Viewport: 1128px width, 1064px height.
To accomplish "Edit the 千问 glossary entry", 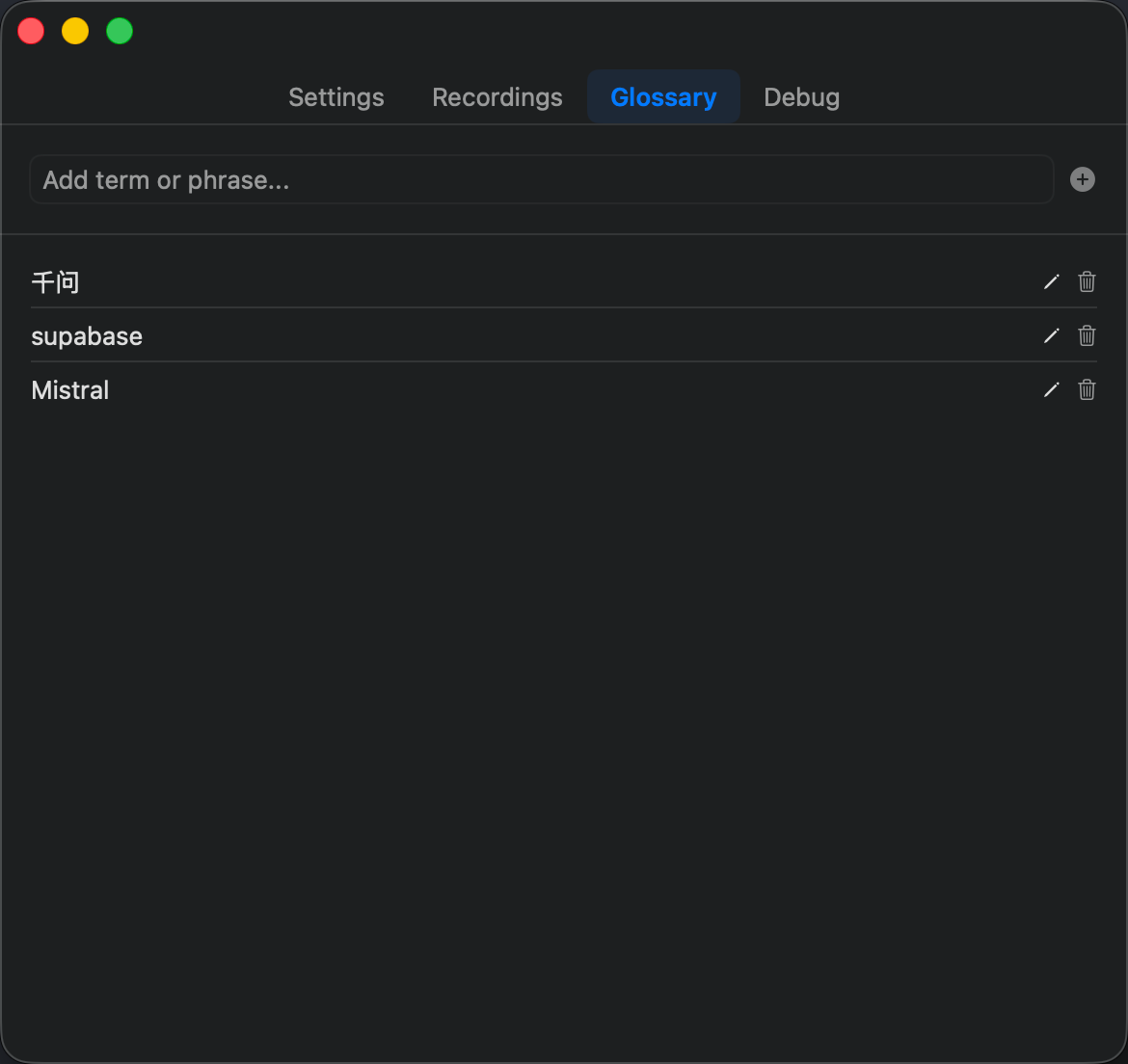I will point(1051,281).
